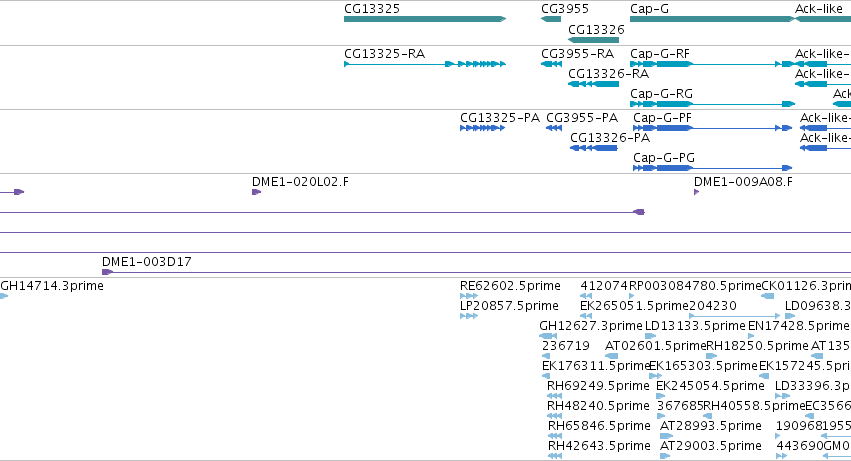Screen dimensions: 851x461
Task: Click the Cap-G gene bar
Action: coord(712,19)
